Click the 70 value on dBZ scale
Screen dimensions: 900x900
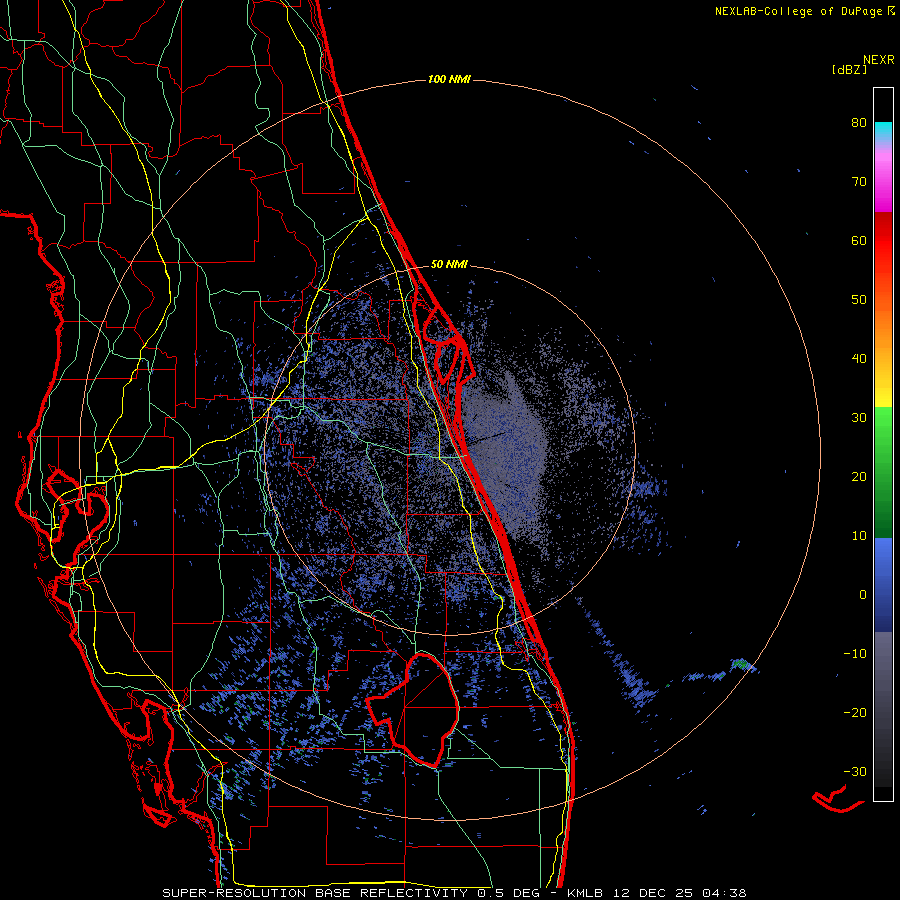pyautogui.click(x=859, y=182)
